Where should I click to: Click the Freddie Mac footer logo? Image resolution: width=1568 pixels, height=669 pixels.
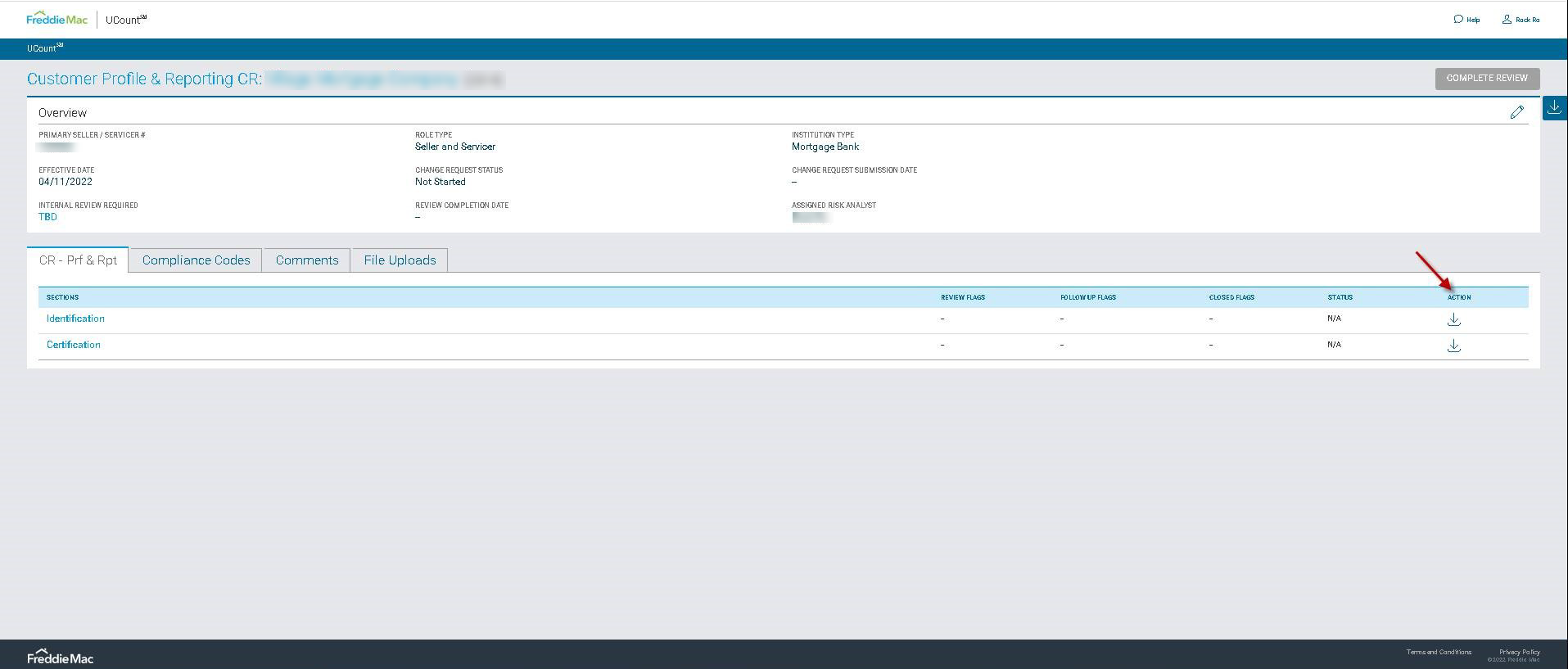60,657
